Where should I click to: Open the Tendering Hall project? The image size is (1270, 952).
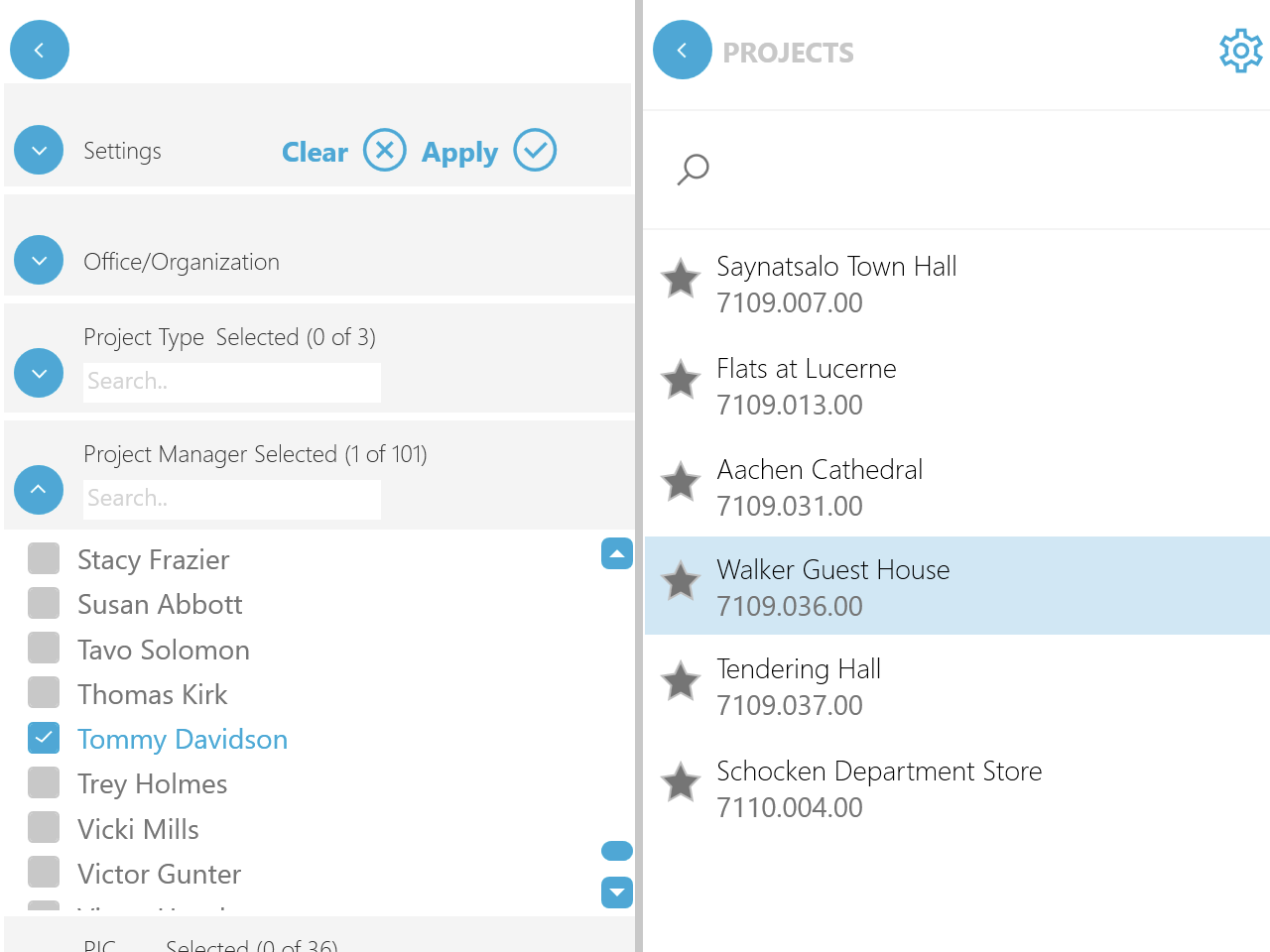(957, 686)
